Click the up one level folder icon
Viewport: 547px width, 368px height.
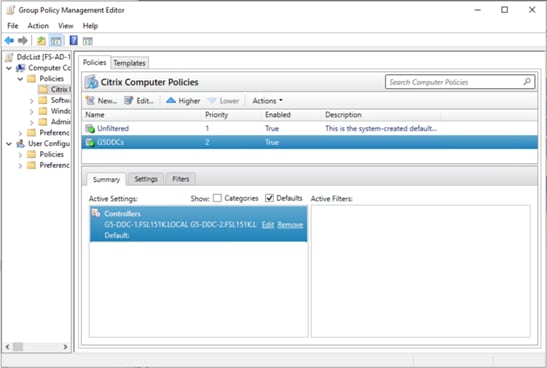point(42,41)
